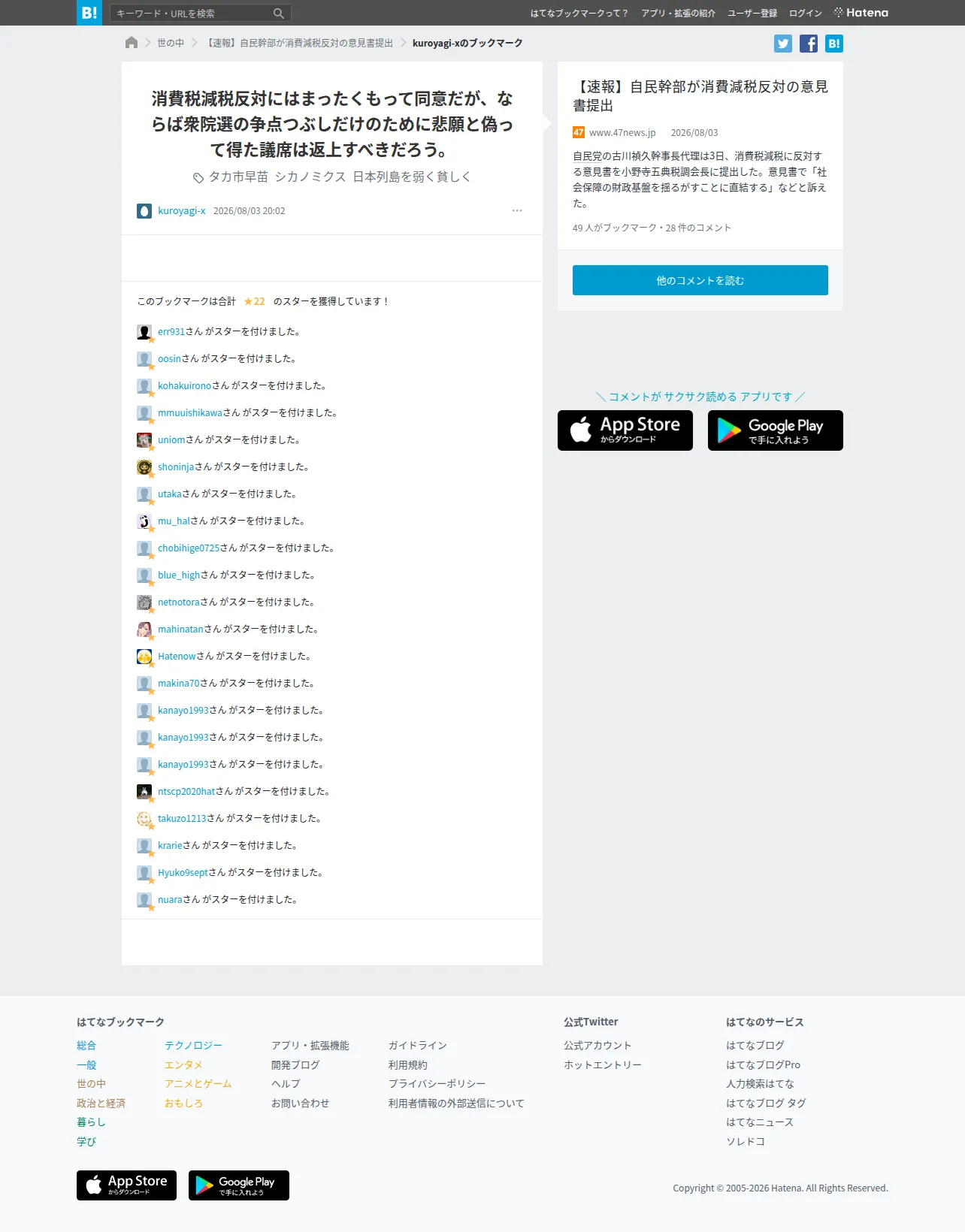Click the blue B! bookmark share icon
This screenshot has width=965, height=1232.
(834, 44)
